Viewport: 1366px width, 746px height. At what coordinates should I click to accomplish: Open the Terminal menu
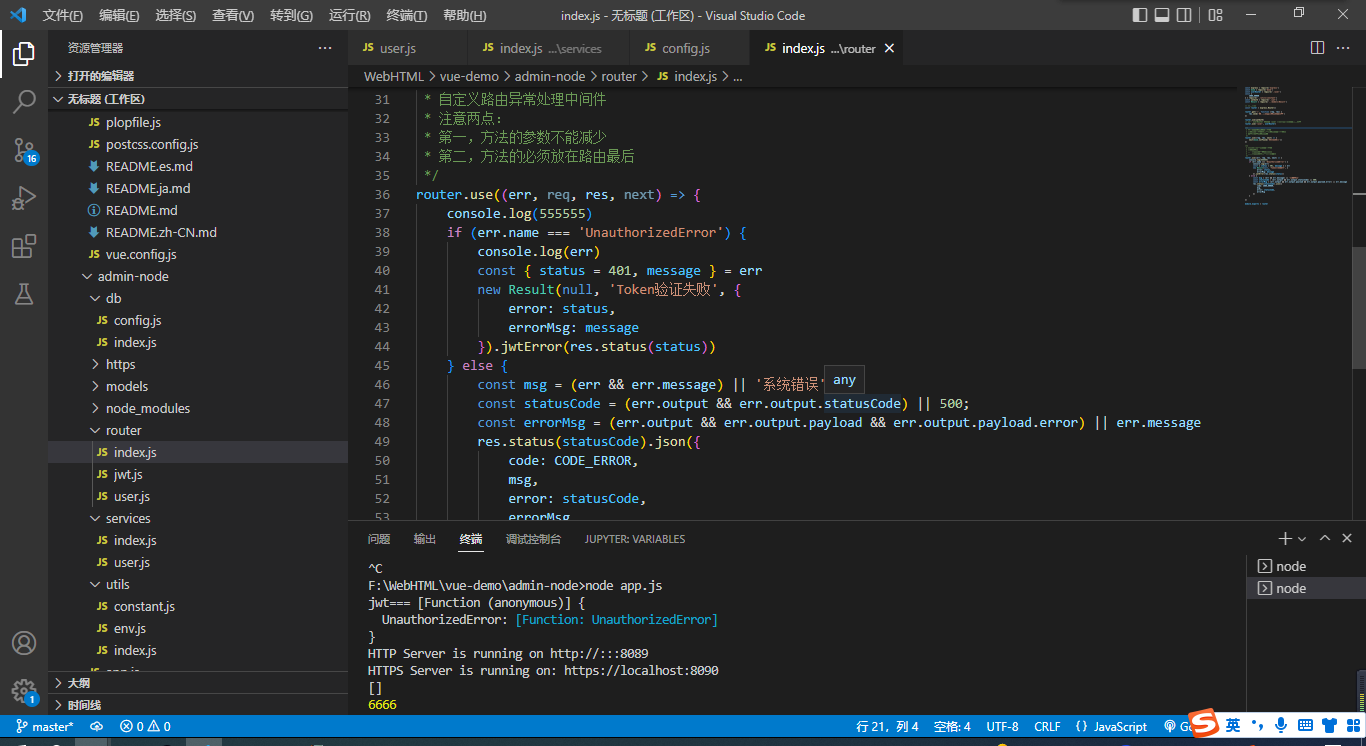(406, 15)
